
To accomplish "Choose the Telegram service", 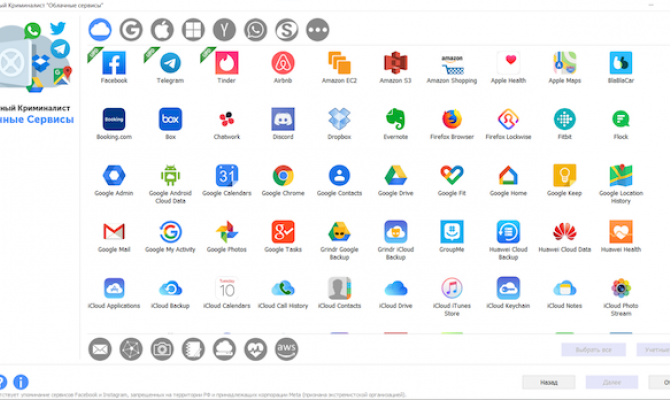I will pos(170,63).
